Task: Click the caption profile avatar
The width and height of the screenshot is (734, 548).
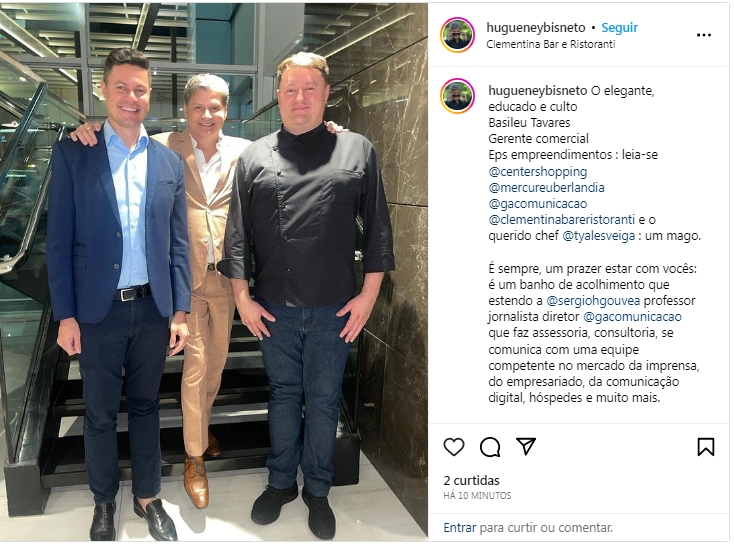Action: (x=457, y=96)
